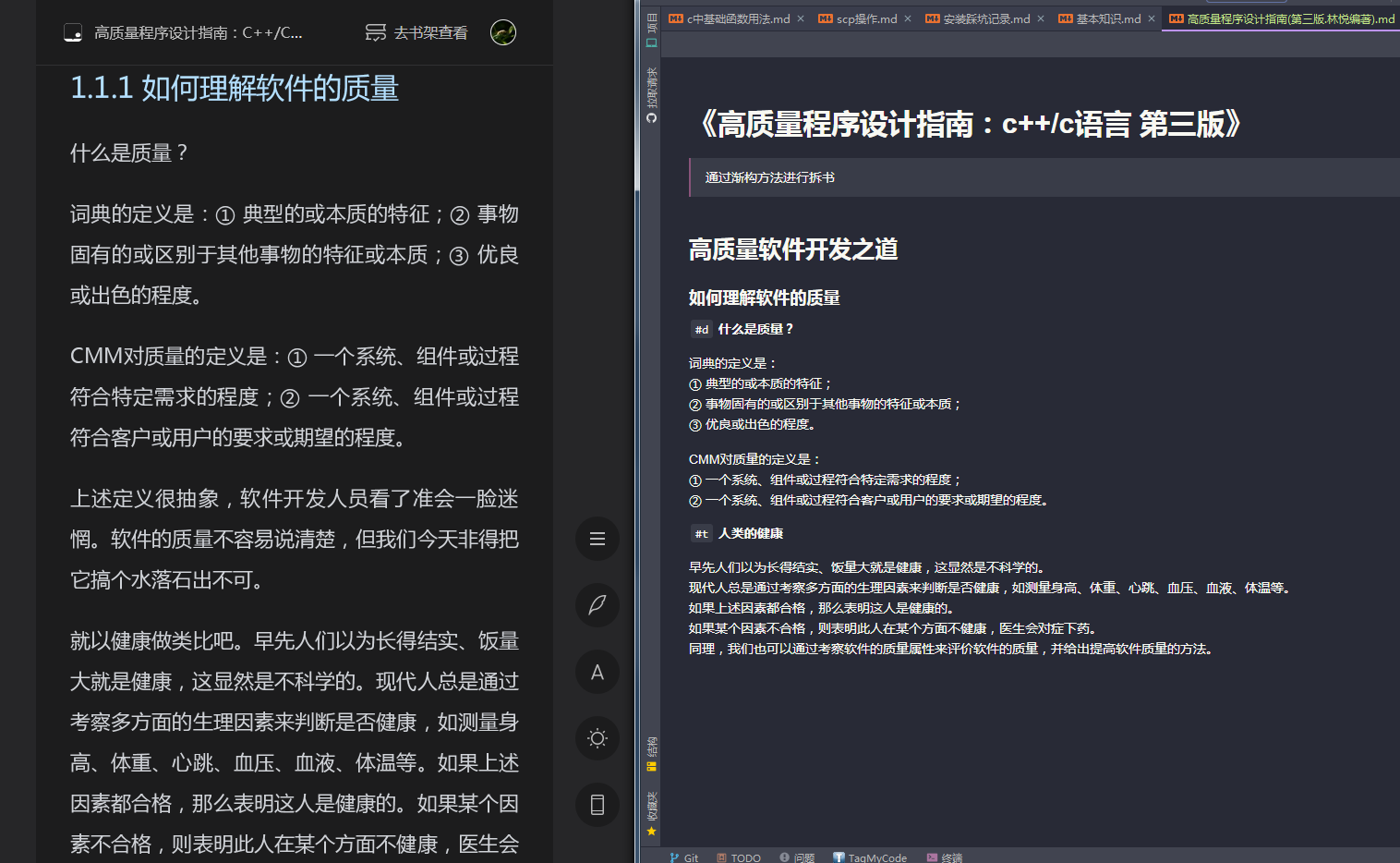Open the TODO tool window
Screen dimensions: 1400x863
(x=739, y=857)
